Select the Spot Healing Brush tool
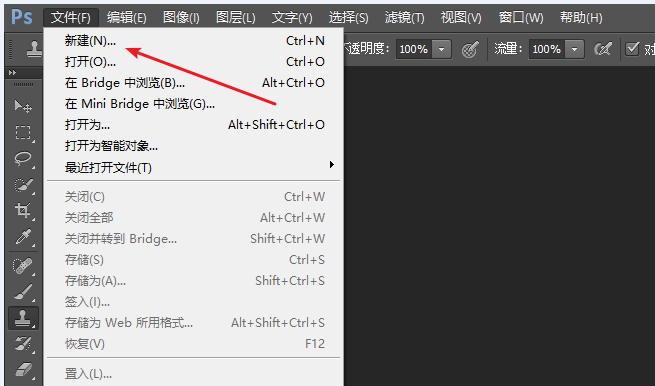 tap(23, 266)
